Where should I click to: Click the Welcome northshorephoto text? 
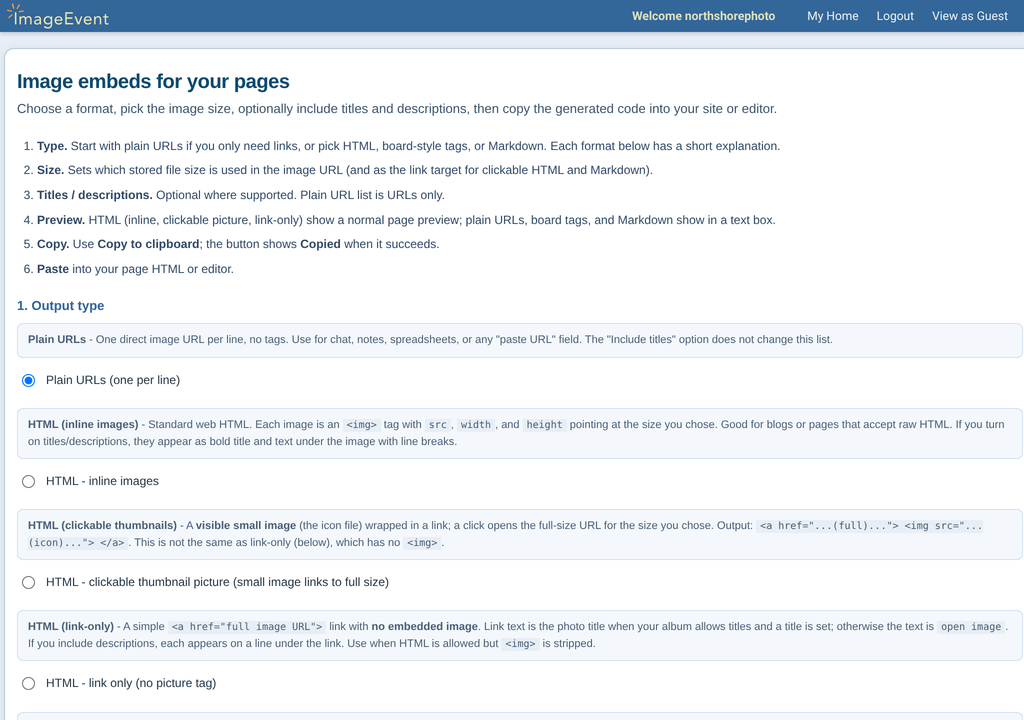pos(703,16)
